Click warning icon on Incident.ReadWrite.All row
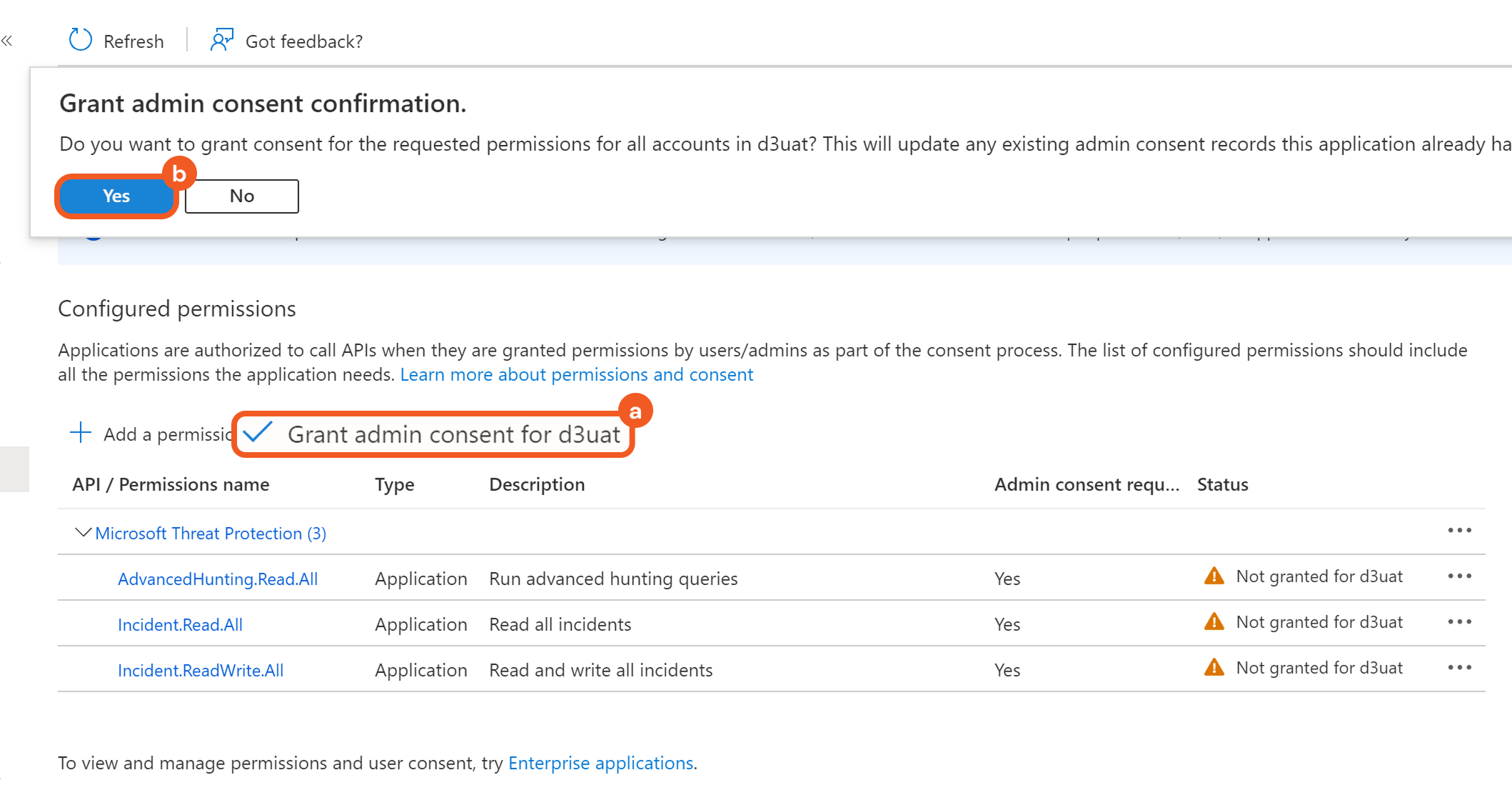Viewport: 1512px width, 800px height. (1214, 667)
